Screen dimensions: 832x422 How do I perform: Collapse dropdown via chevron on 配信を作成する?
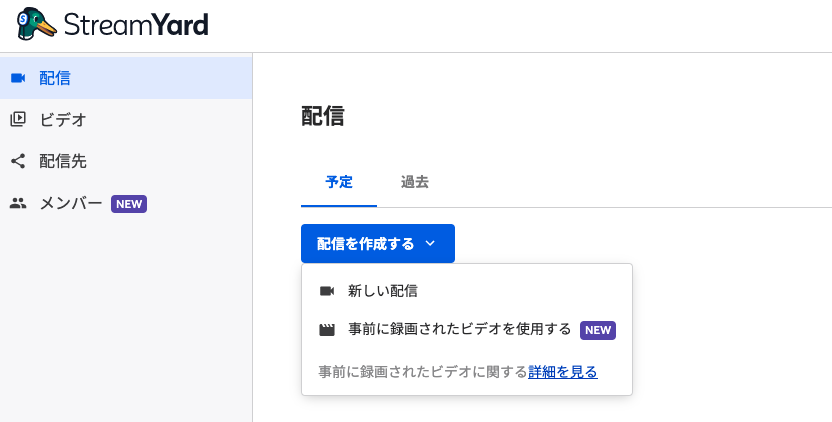coord(430,244)
